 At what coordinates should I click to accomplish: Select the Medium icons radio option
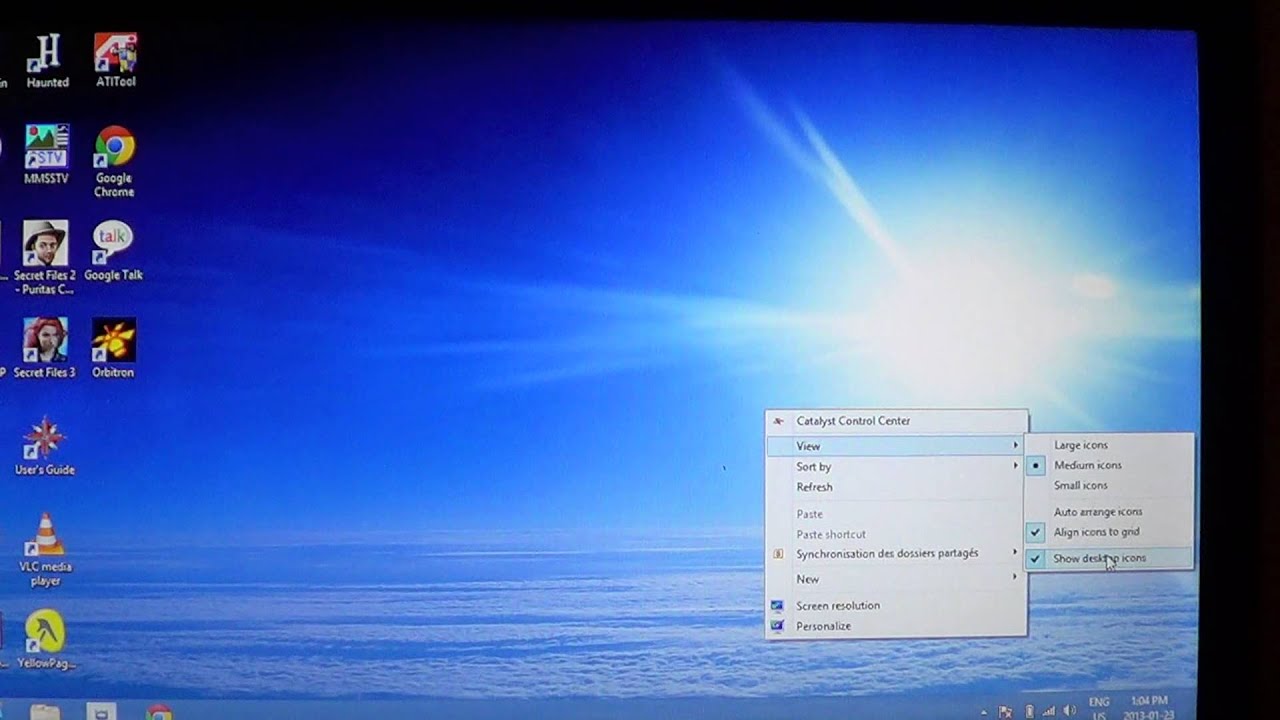[1091, 464]
